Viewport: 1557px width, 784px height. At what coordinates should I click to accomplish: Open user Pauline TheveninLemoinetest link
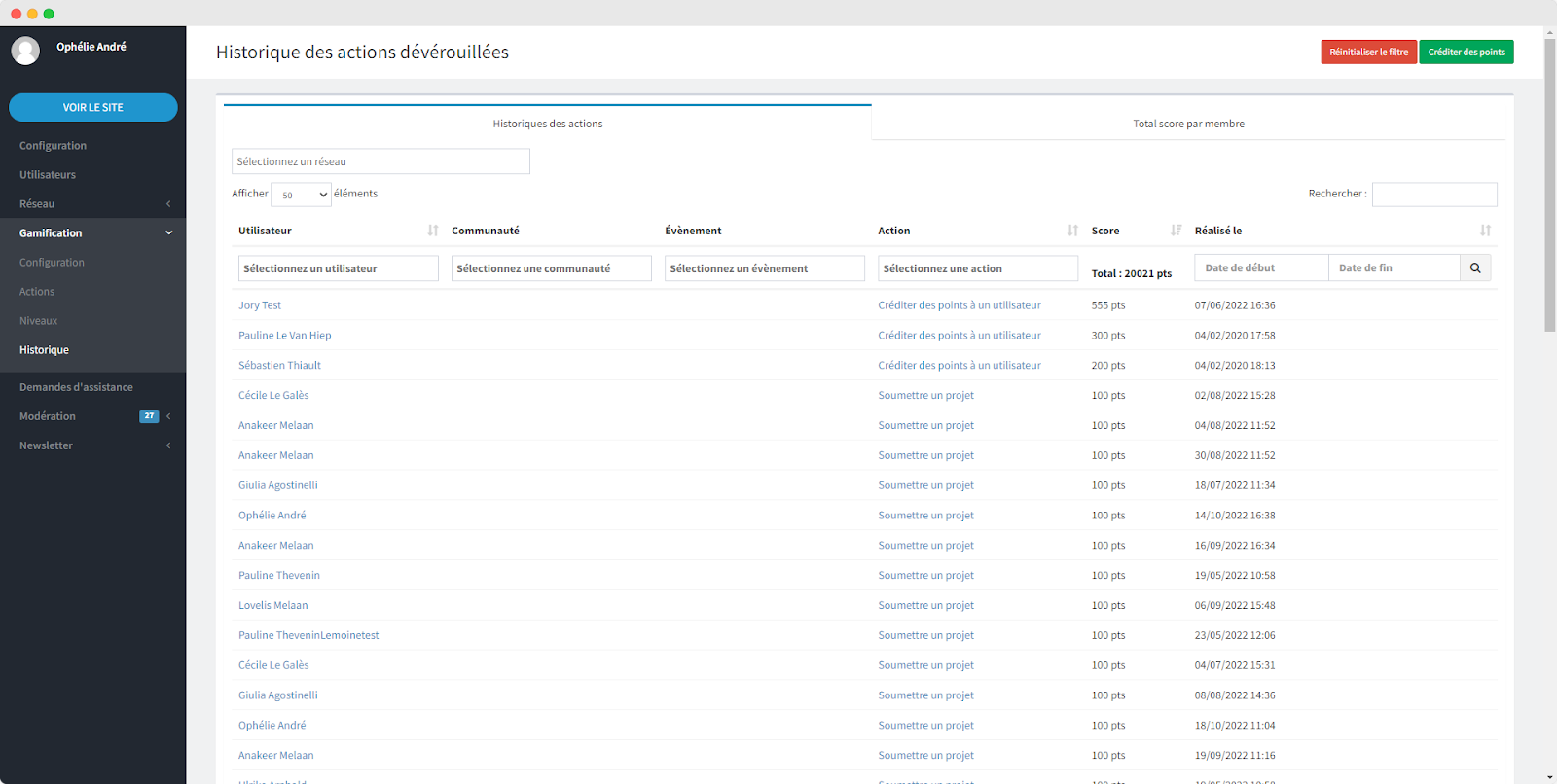click(308, 635)
